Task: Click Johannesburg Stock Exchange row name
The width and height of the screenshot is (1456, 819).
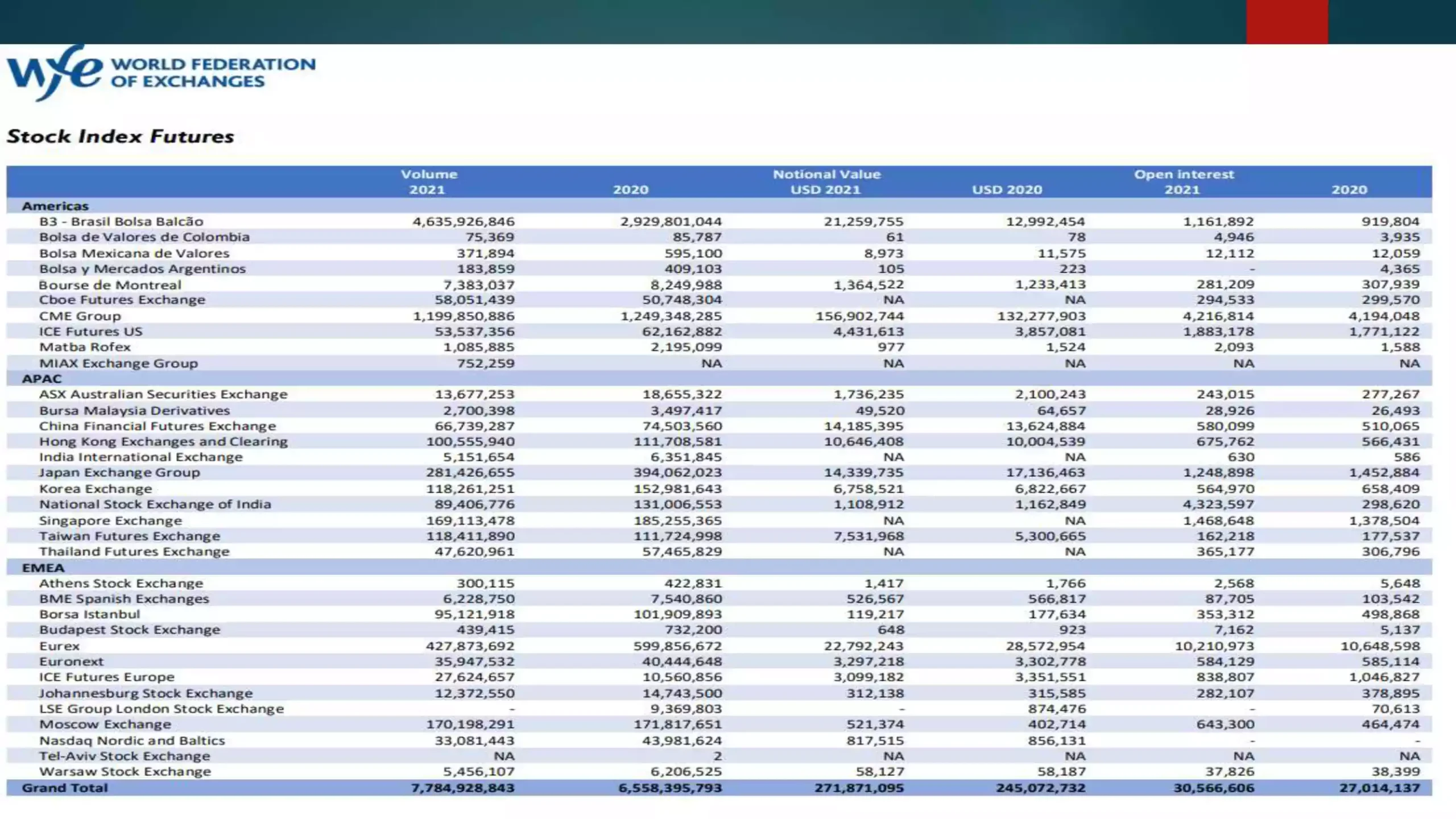Action: (x=146, y=693)
